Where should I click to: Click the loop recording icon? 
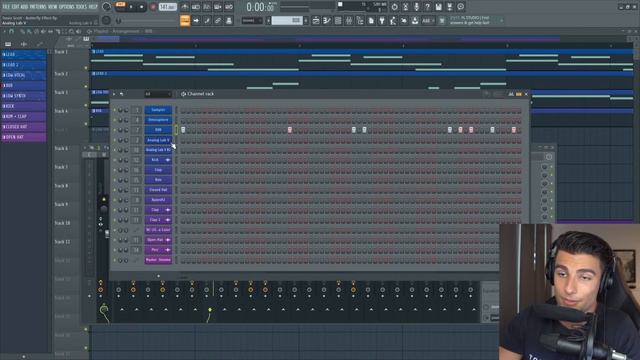click(x=229, y=7)
